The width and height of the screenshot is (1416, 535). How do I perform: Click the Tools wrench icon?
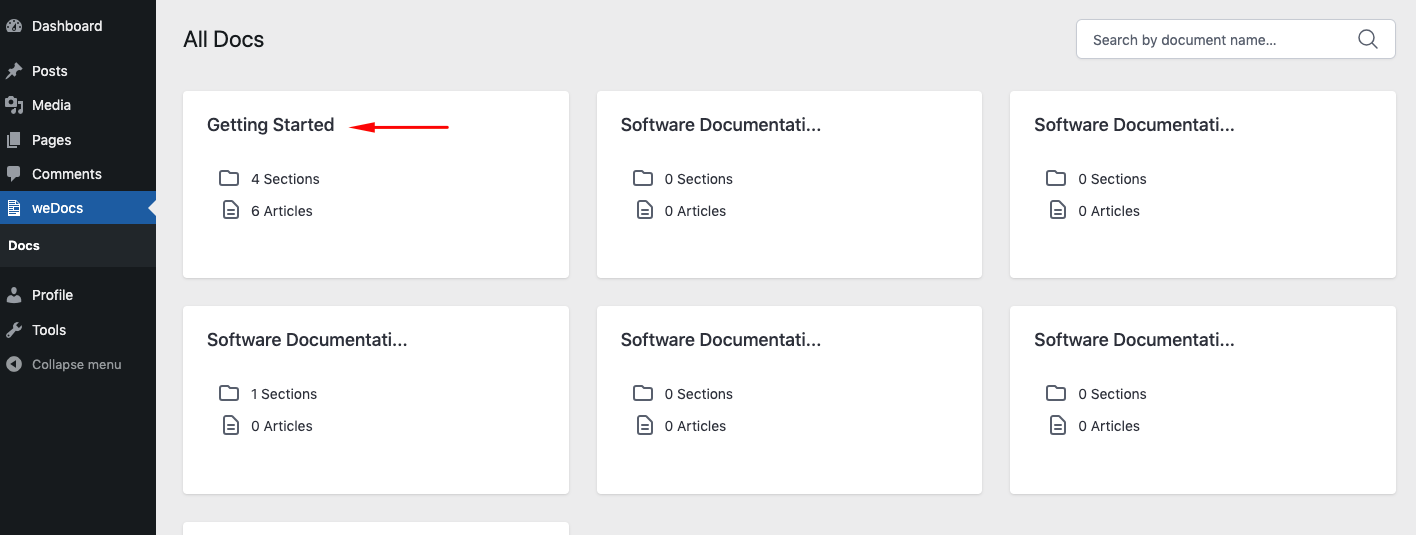[14, 330]
